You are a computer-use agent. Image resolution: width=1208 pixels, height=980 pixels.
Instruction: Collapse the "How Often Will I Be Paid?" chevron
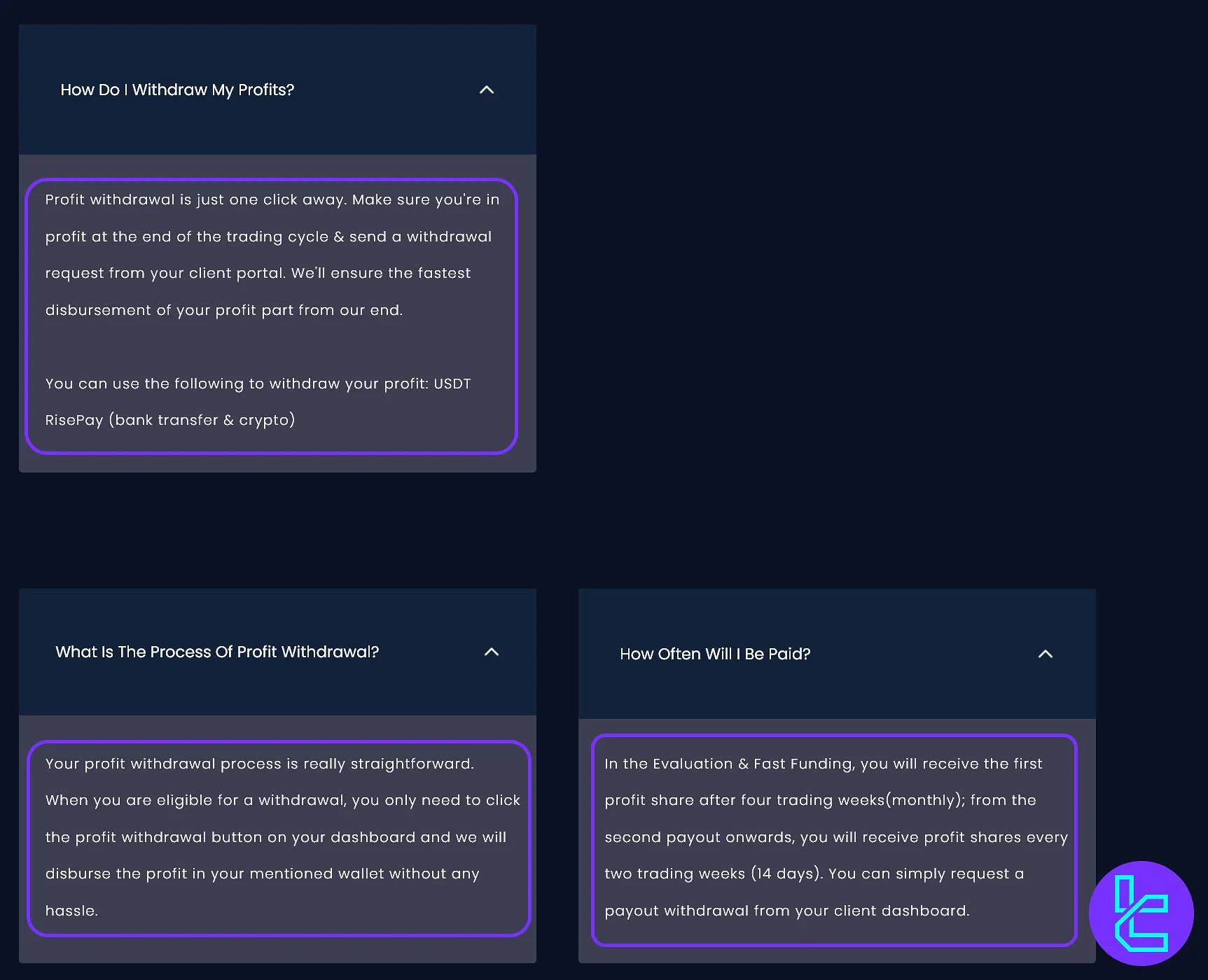tap(1045, 654)
